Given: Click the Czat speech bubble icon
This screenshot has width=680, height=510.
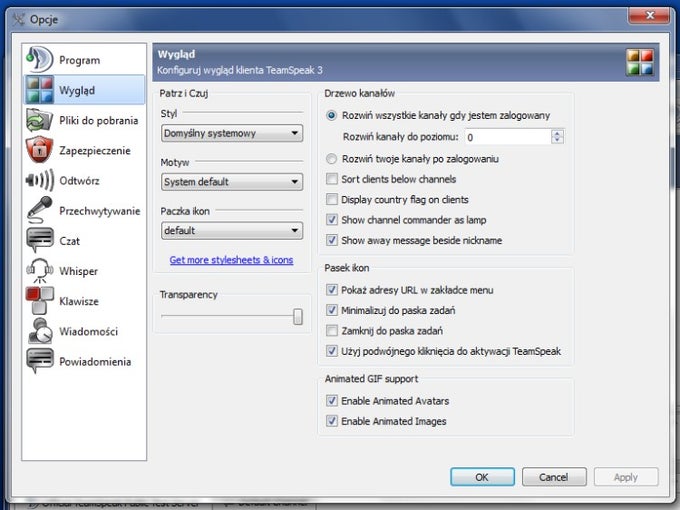Looking at the screenshot, I should [x=39, y=240].
